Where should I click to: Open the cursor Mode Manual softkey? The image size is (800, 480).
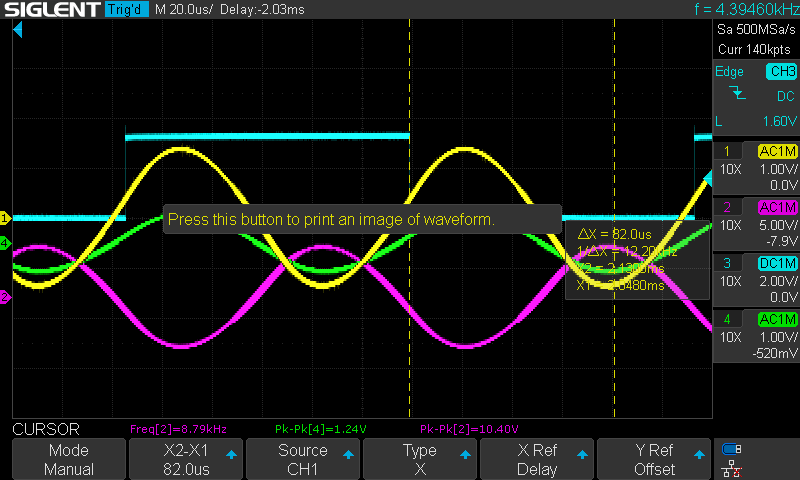pyautogui.click(x=69, y=460)
